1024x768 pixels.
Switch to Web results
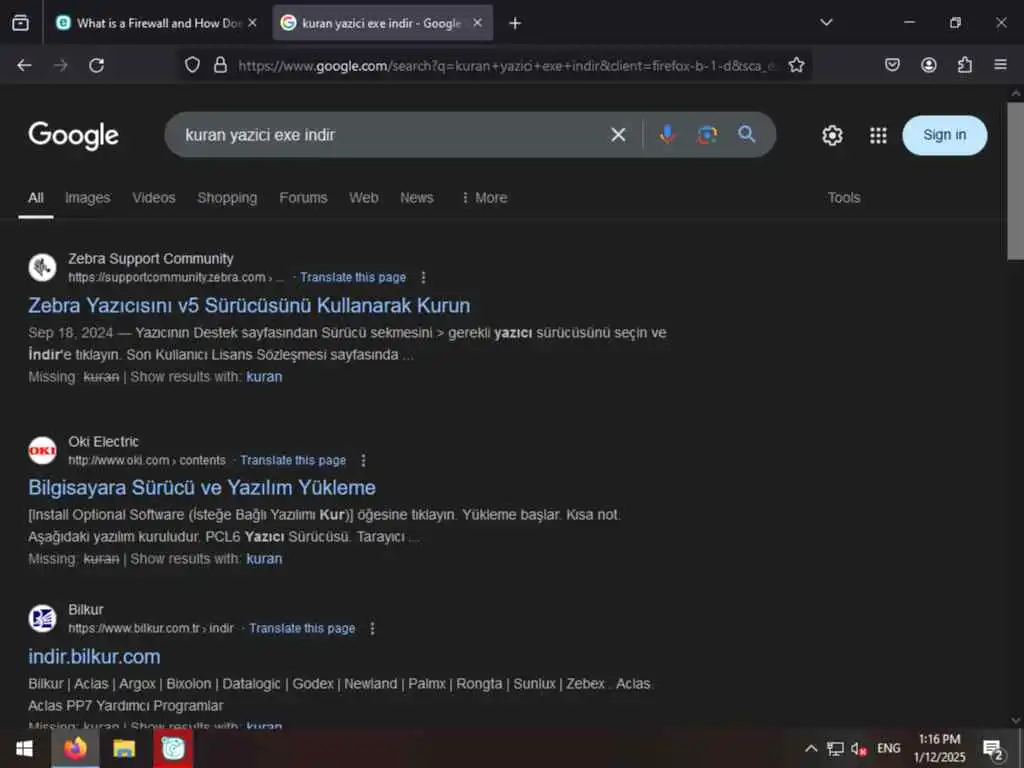(364, 198)
